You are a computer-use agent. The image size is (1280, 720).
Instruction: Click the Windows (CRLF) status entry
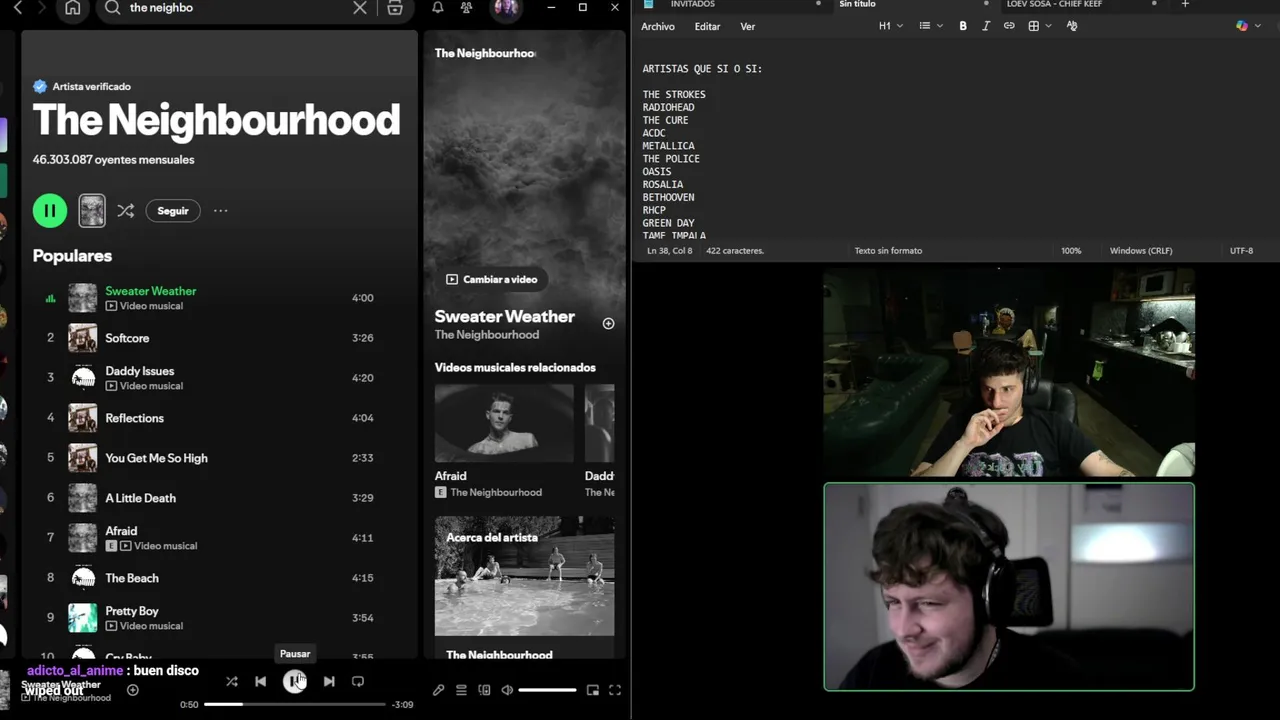click(x=1141, y=251)
